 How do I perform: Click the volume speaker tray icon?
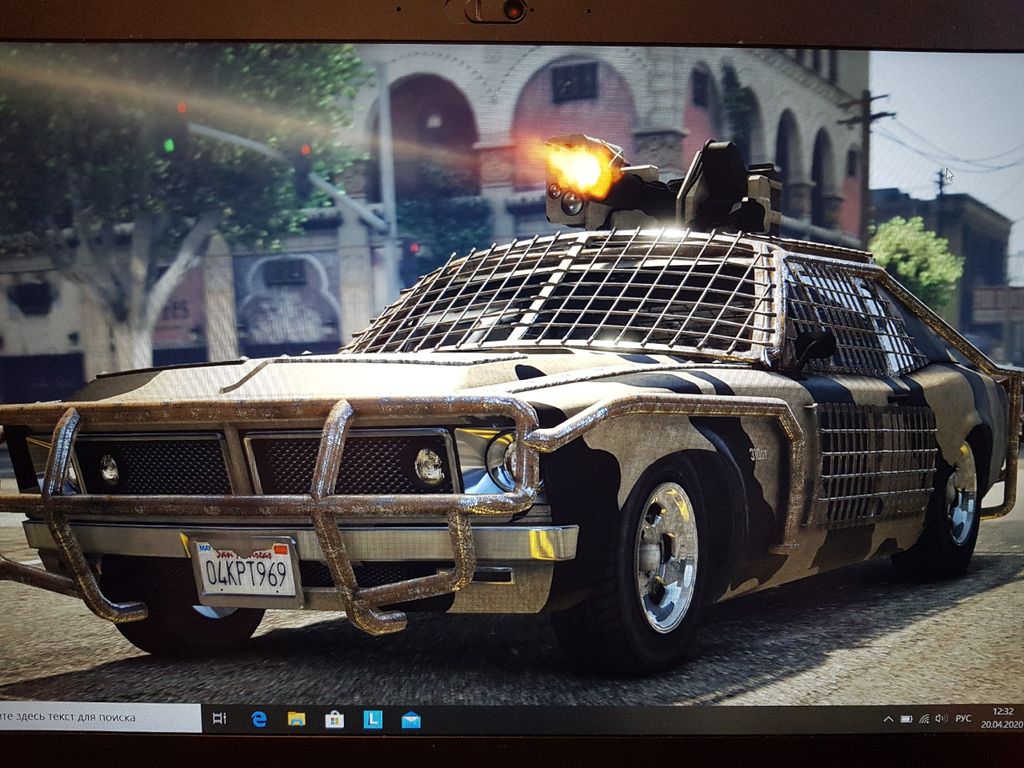(x=940, y=718)
